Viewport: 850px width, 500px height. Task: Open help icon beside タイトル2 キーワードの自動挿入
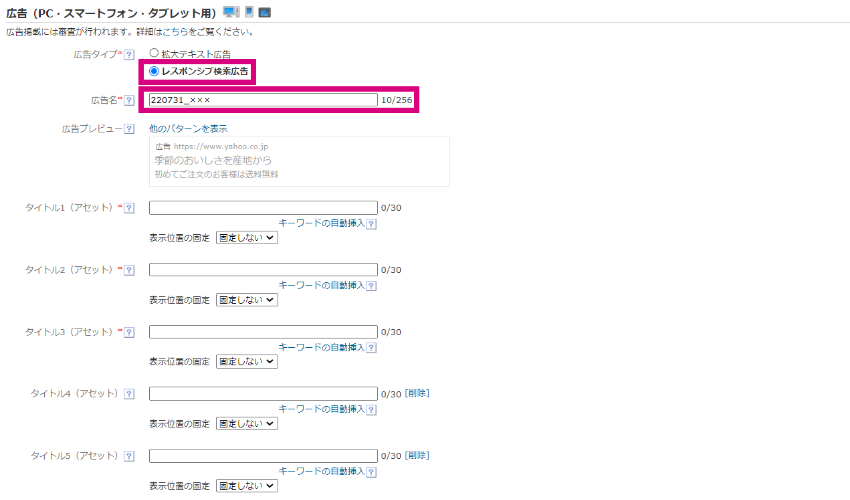pyautogui.click(x=371, y=286)
